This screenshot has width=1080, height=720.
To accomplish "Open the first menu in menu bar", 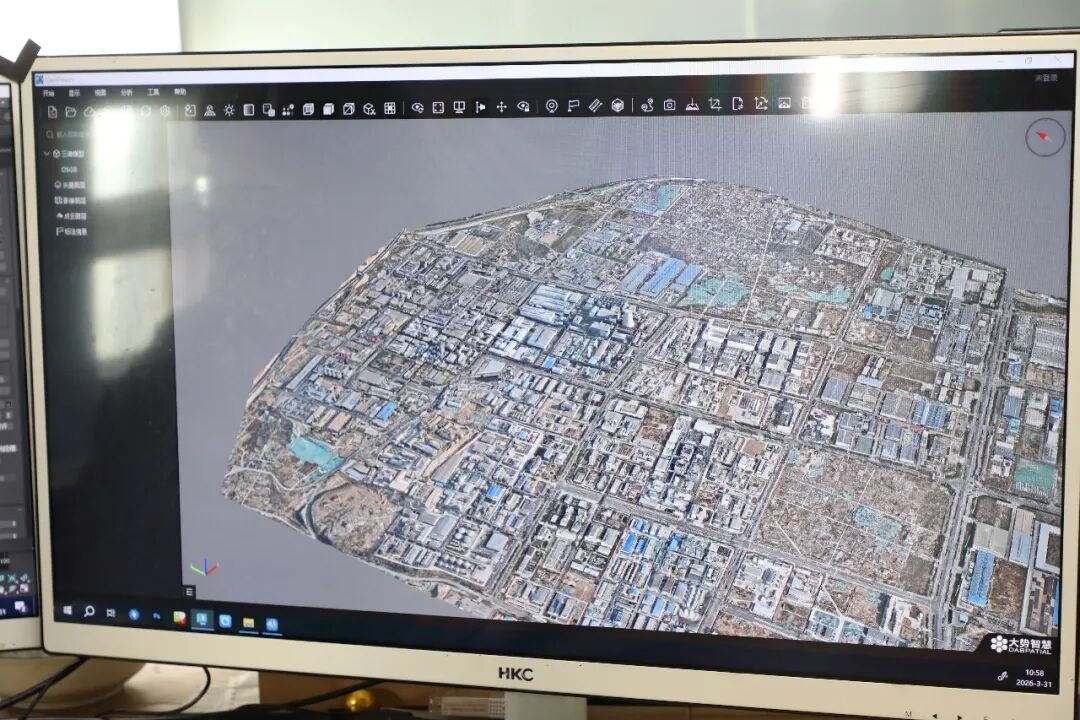I will 48,92.
